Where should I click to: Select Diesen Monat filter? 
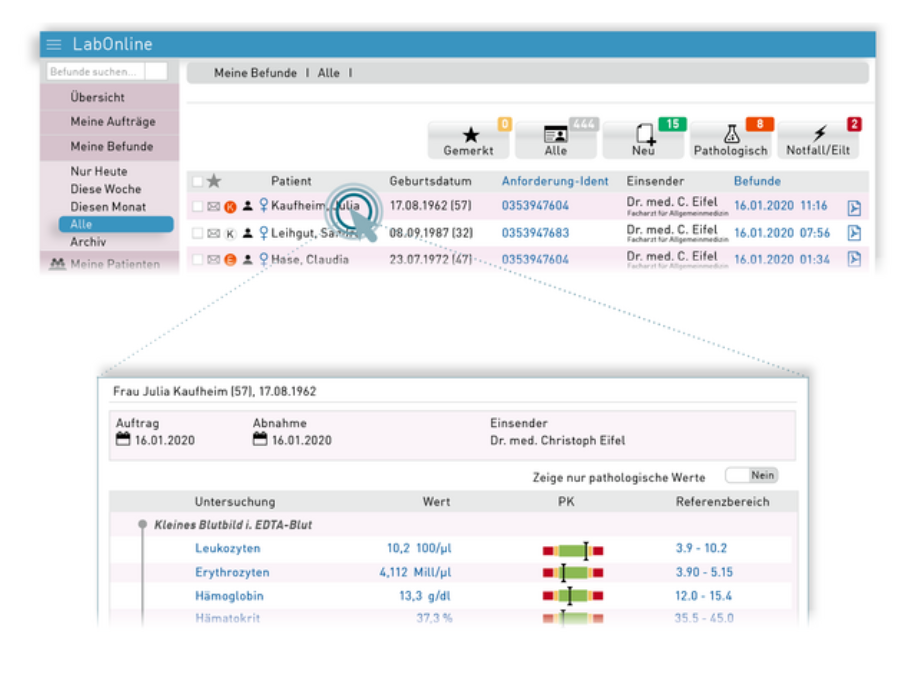108,207
